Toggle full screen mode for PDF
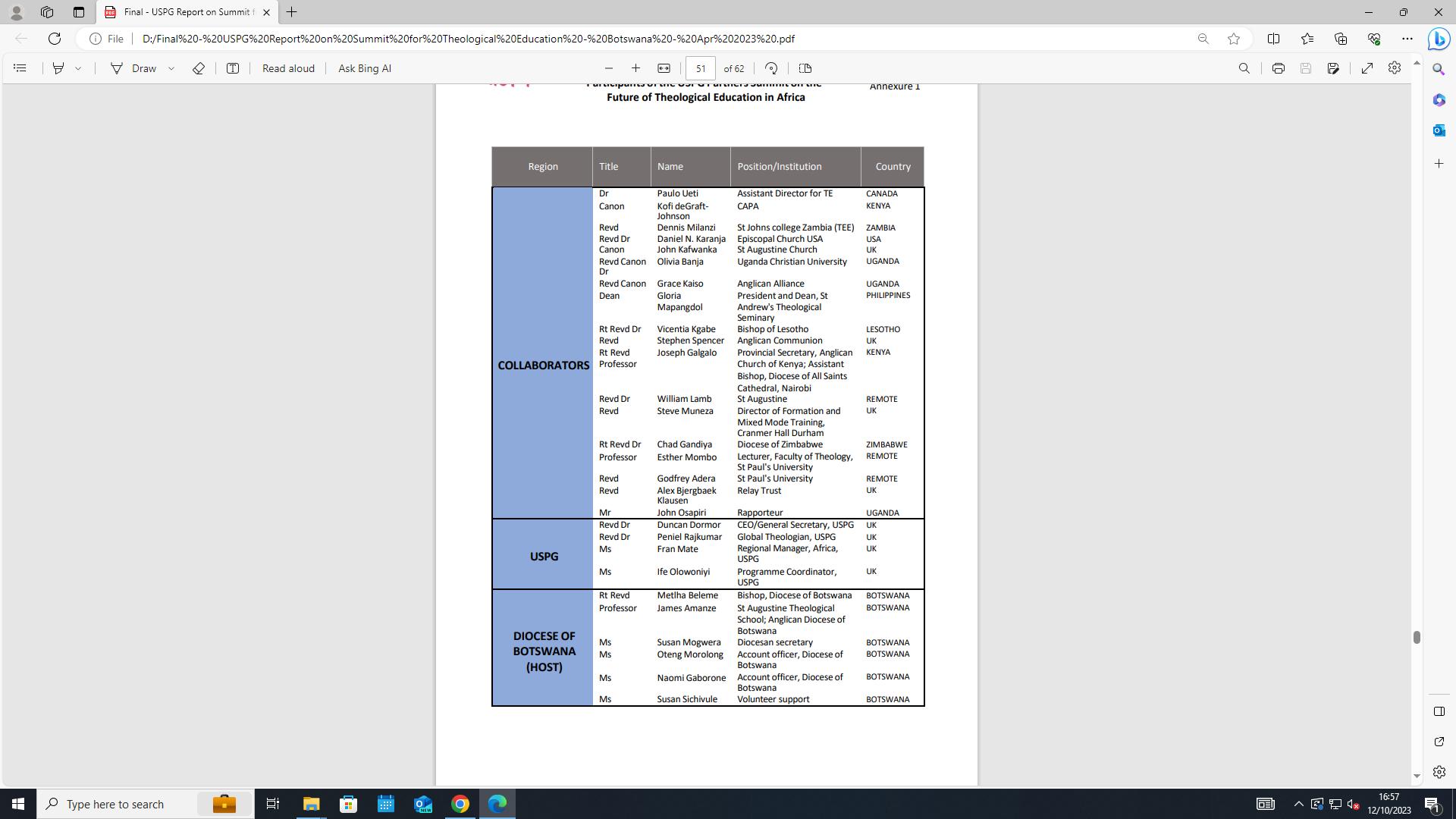This screenshot has width=1456, height=819. [x=1367, y=68]
